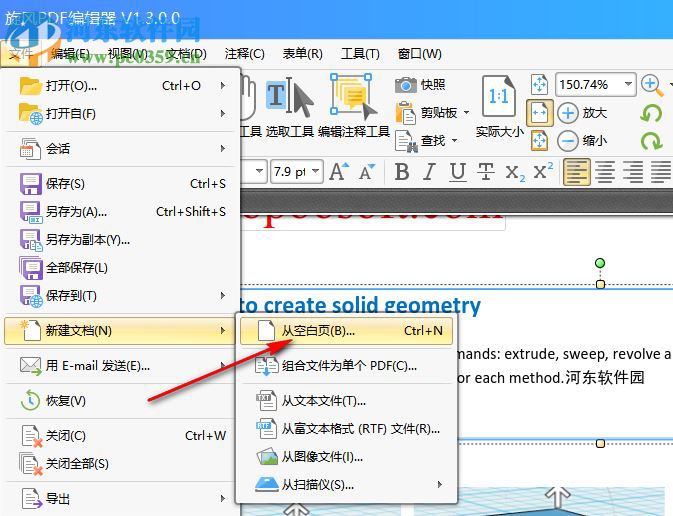Click the magnifier zoom-in tool icon

652,85
